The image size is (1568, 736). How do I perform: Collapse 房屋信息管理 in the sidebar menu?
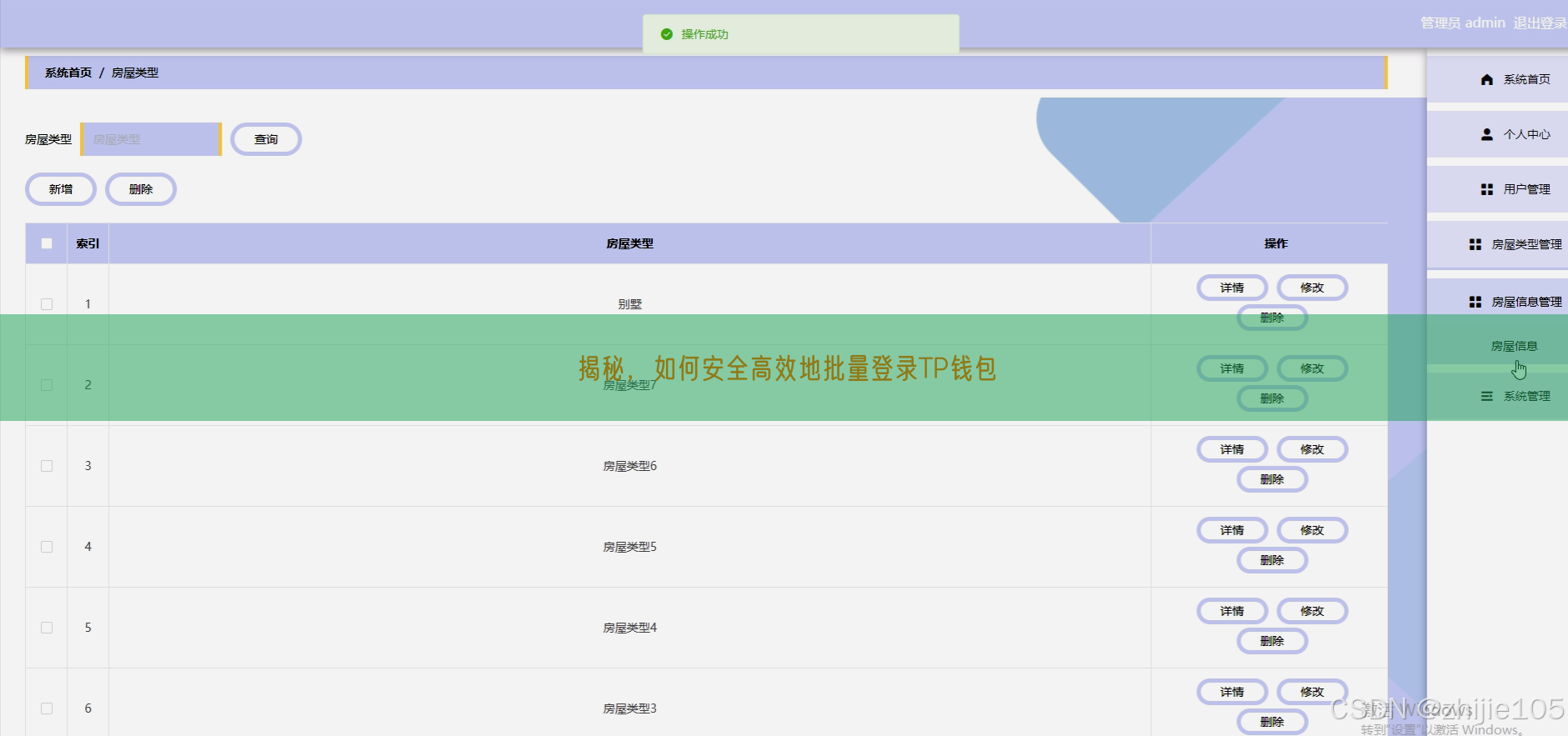(x=1497, y=302)
